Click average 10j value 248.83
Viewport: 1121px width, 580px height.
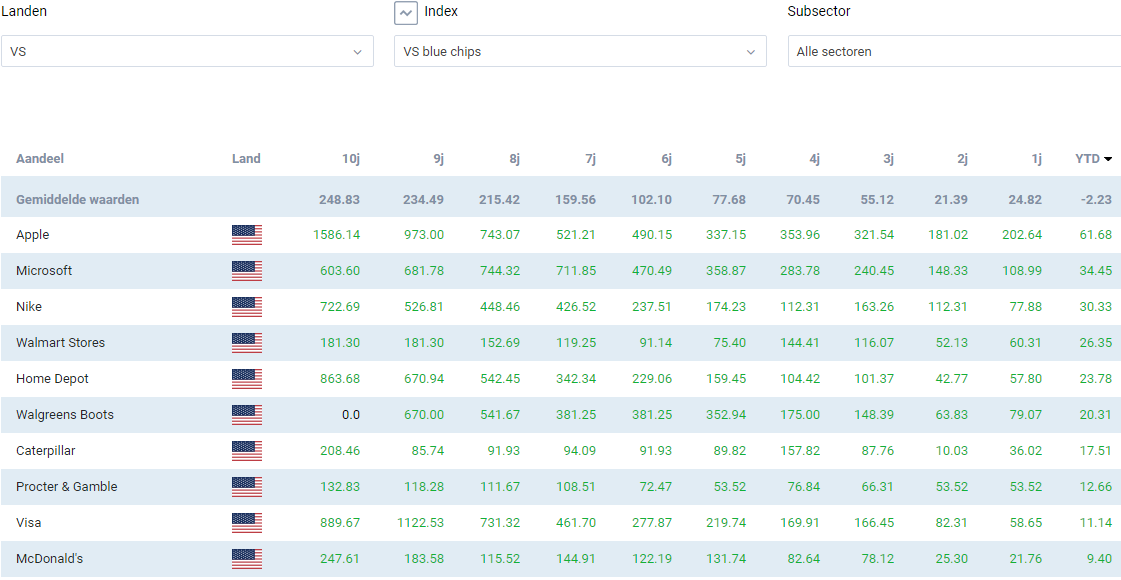click(340, 200)
